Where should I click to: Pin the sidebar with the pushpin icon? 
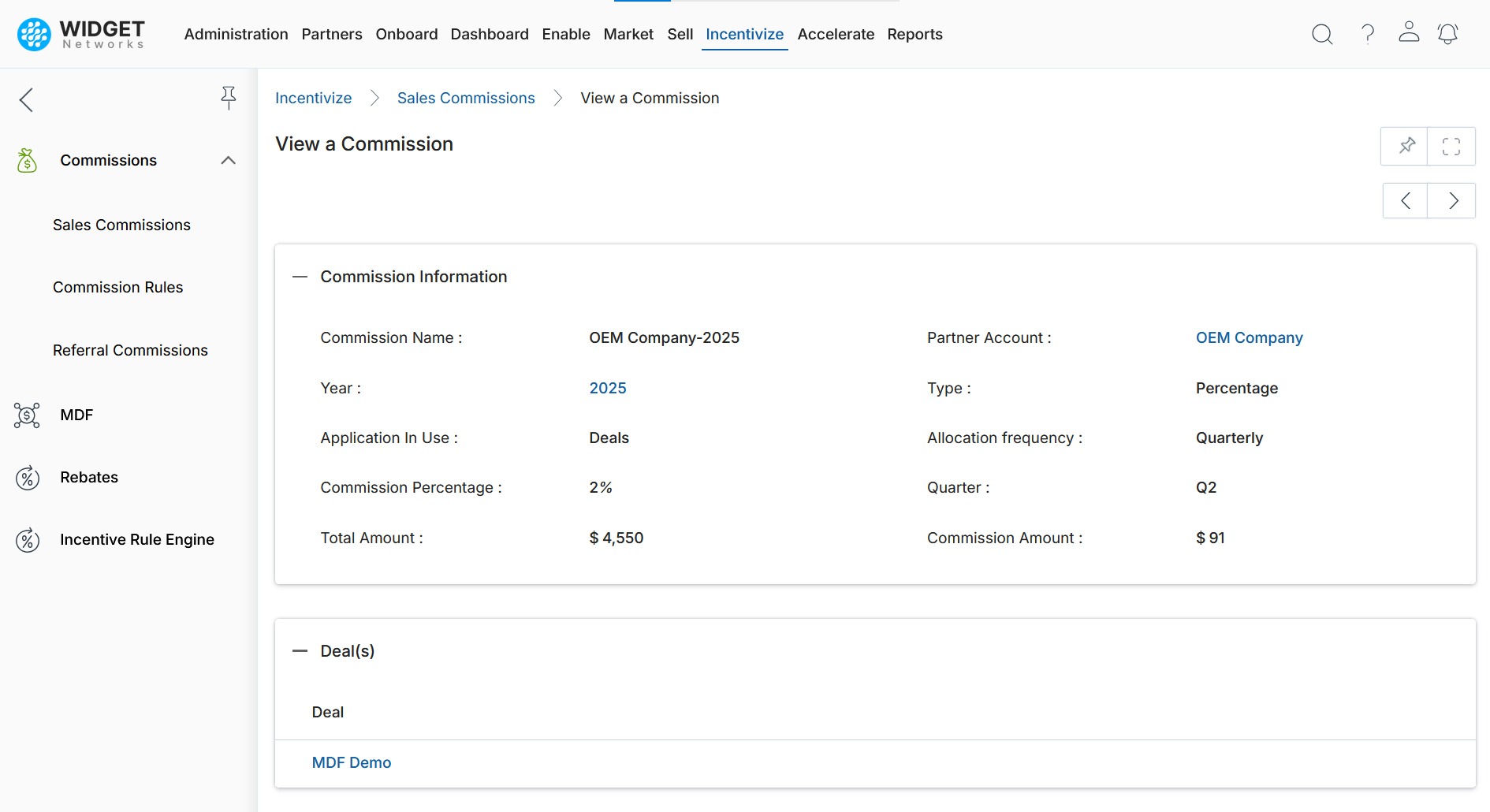228,98
